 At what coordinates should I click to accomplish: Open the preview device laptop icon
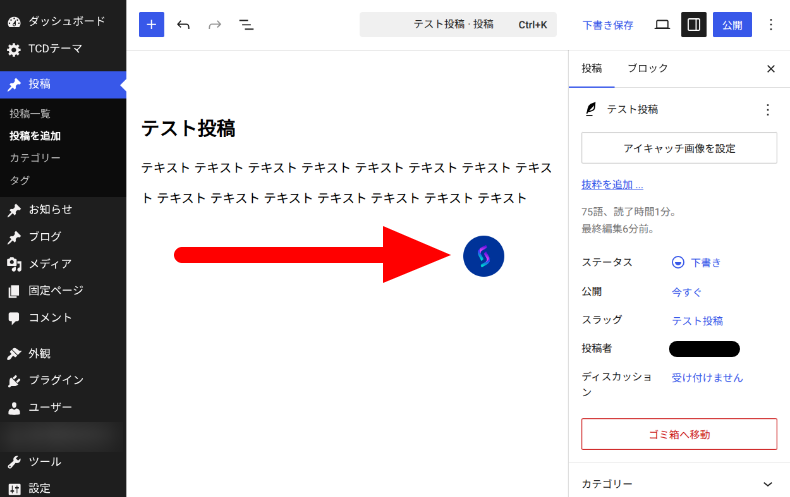662,25
